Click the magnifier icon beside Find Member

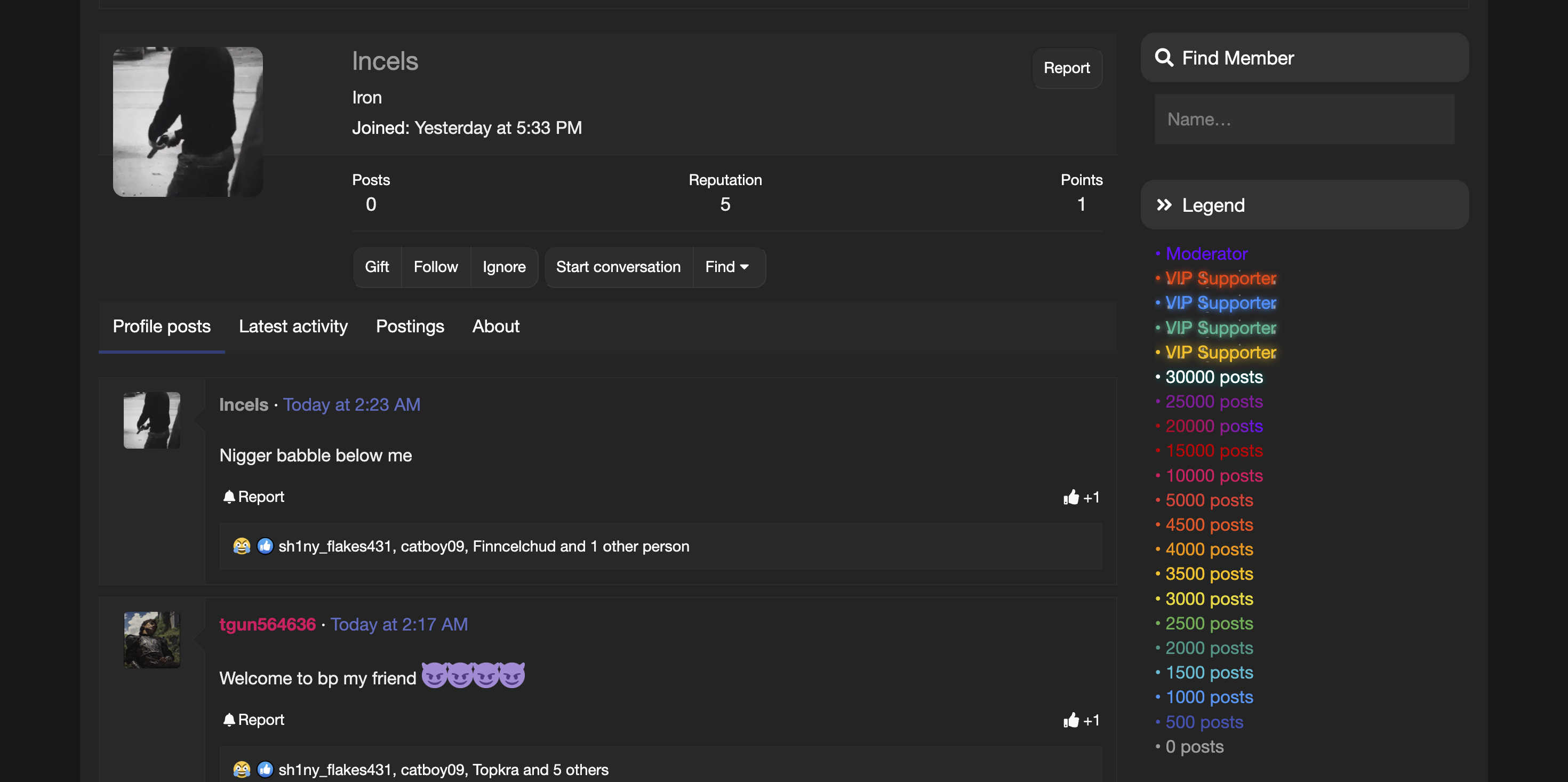(1164, 57)
